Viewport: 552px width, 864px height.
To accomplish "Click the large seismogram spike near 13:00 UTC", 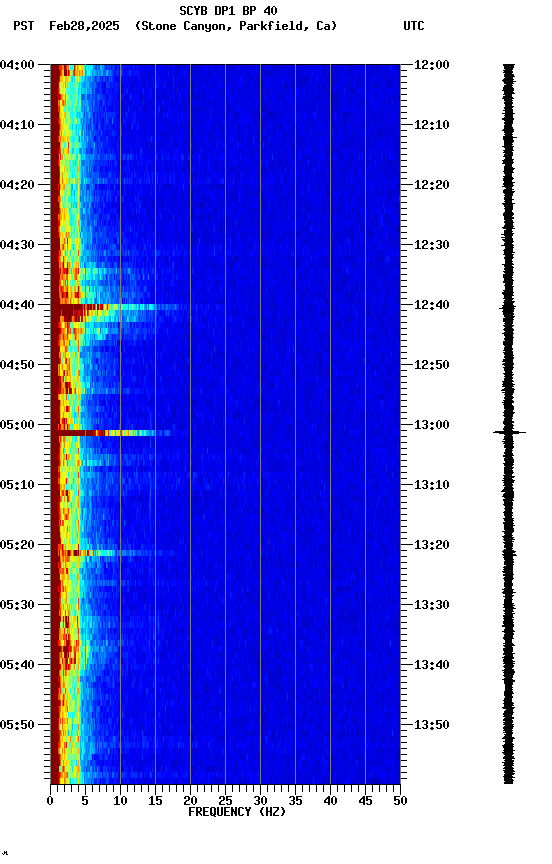I will tap(509, 433).
